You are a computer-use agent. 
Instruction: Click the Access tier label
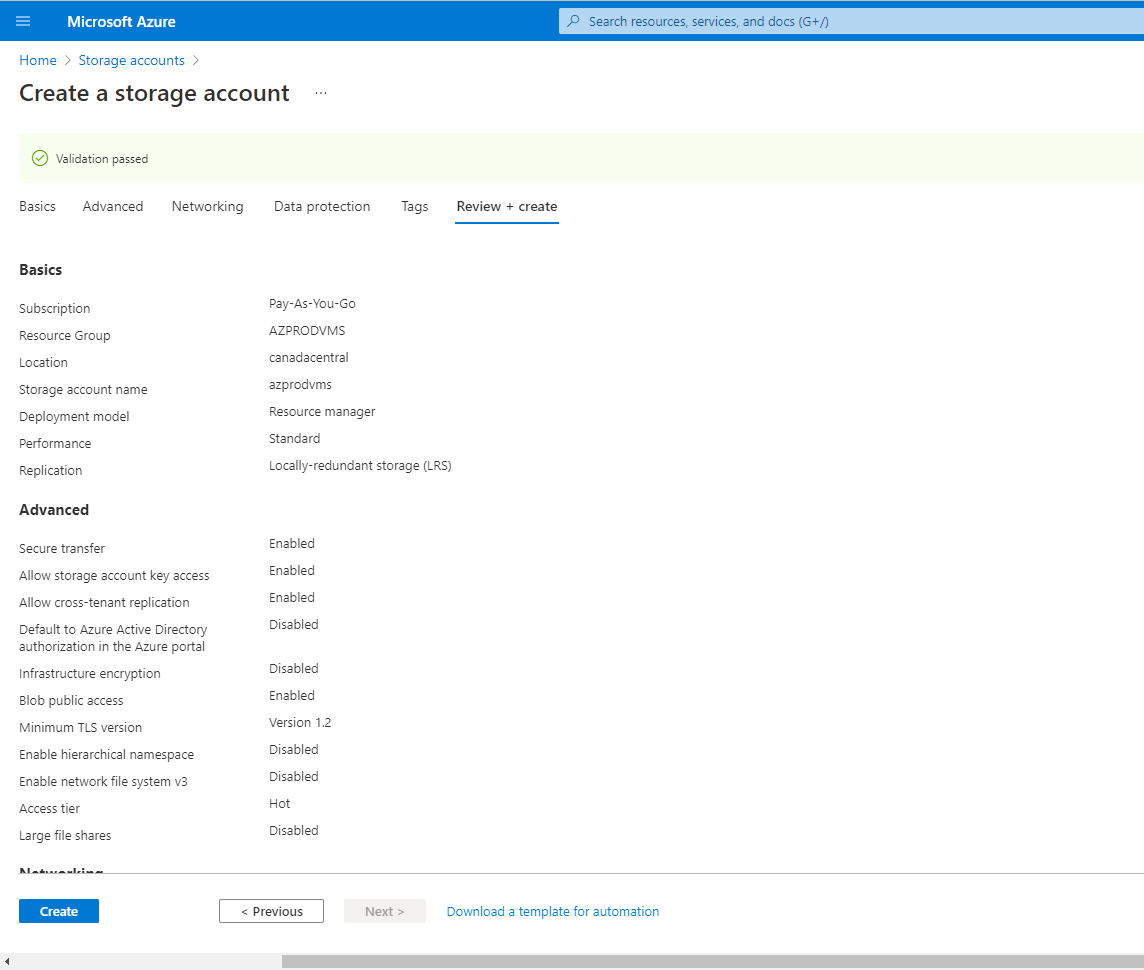(50, 808)
